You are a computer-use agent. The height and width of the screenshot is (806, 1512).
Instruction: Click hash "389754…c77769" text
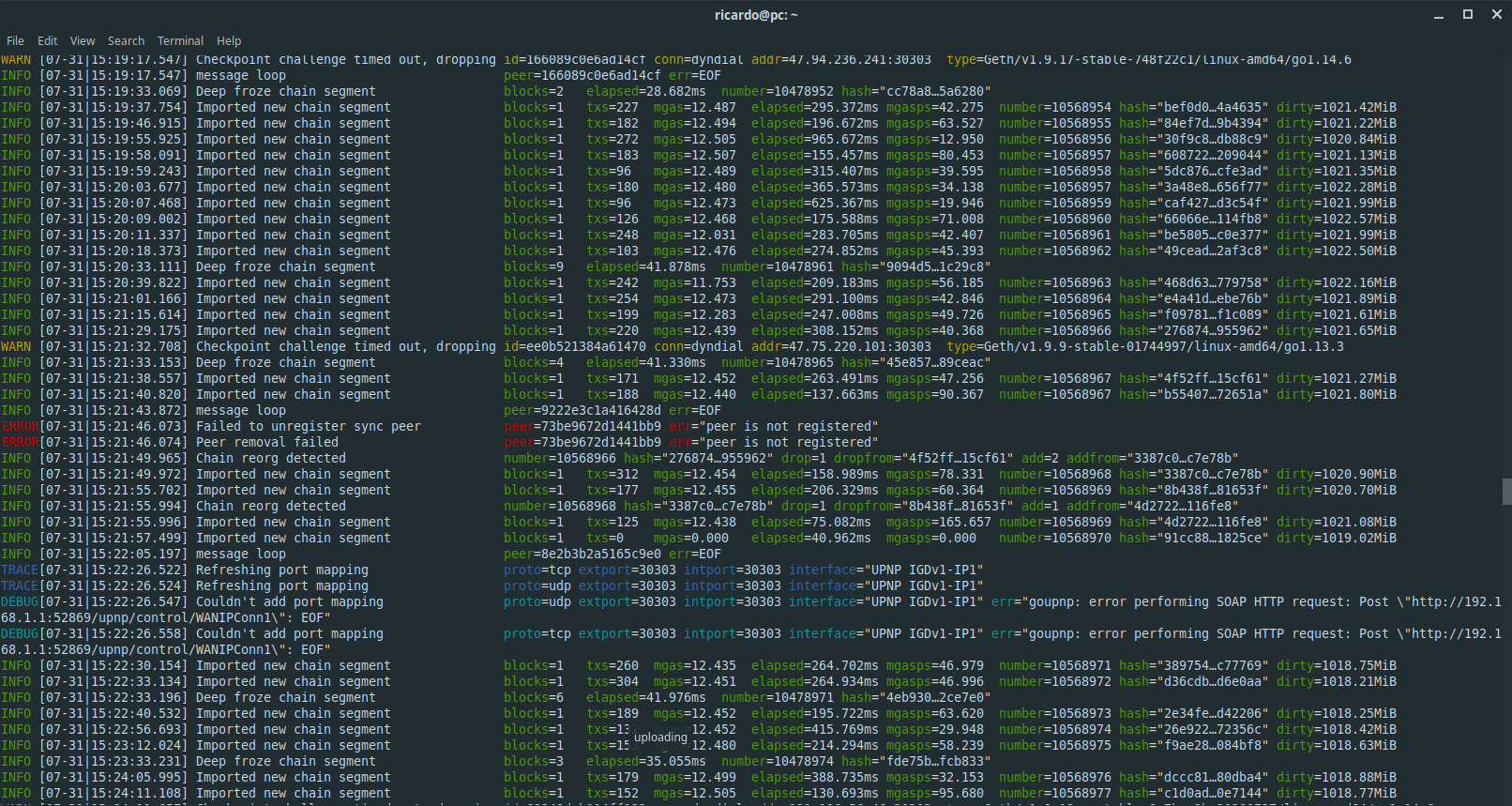coord(1194,665)
